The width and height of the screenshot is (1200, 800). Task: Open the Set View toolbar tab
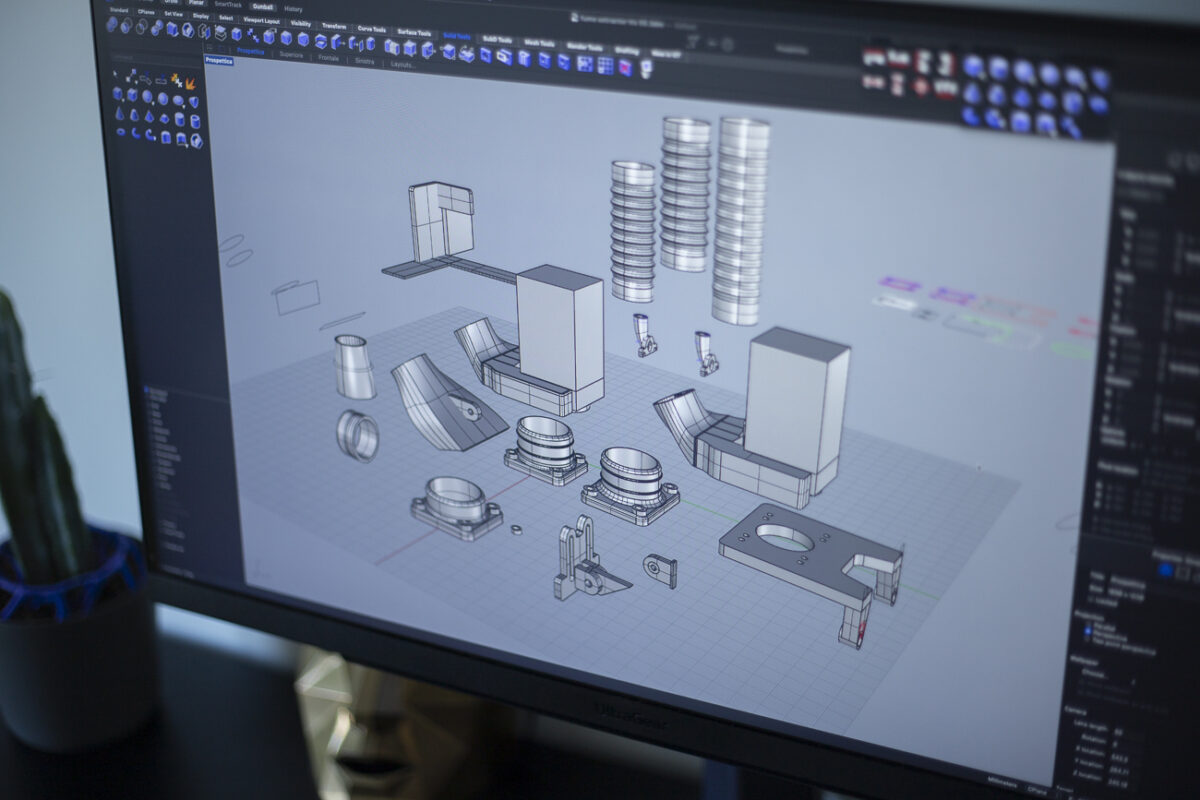click(173, 14)
